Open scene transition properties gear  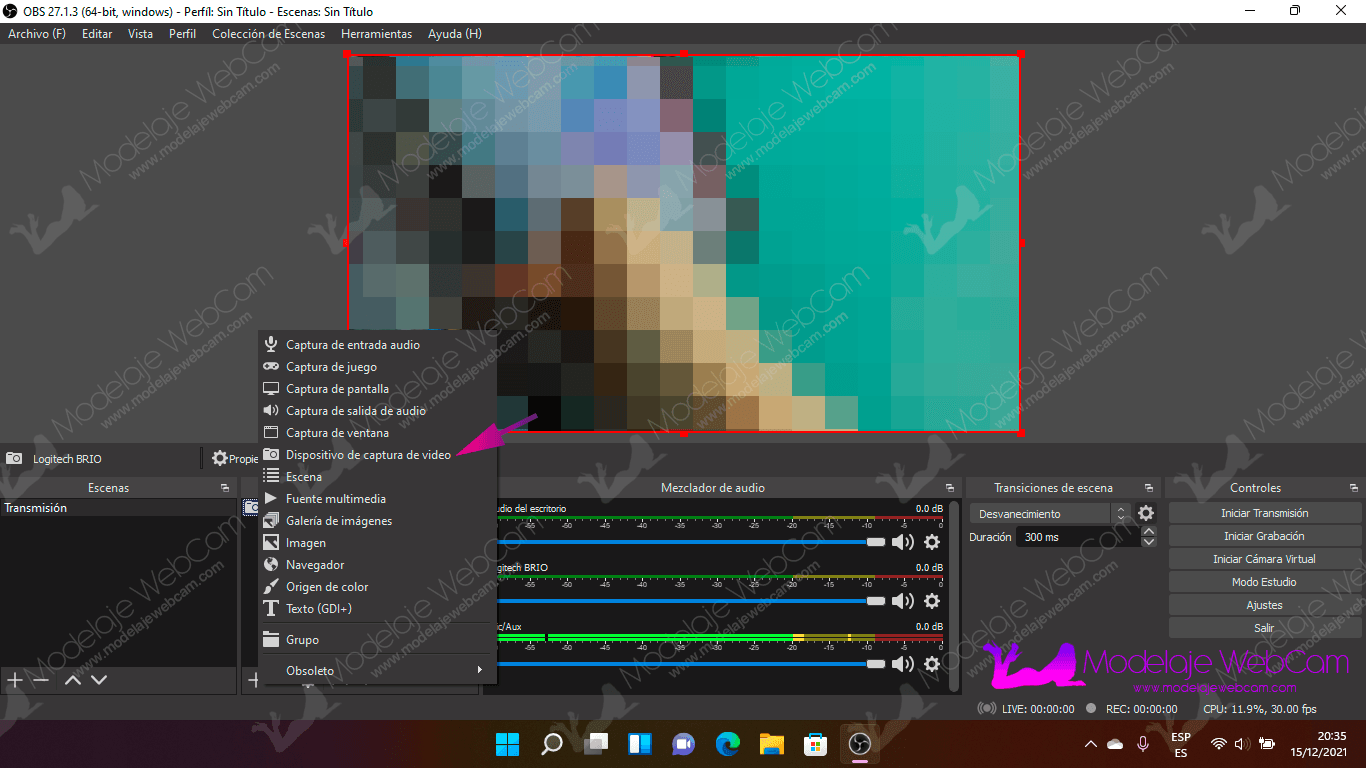1146,513
